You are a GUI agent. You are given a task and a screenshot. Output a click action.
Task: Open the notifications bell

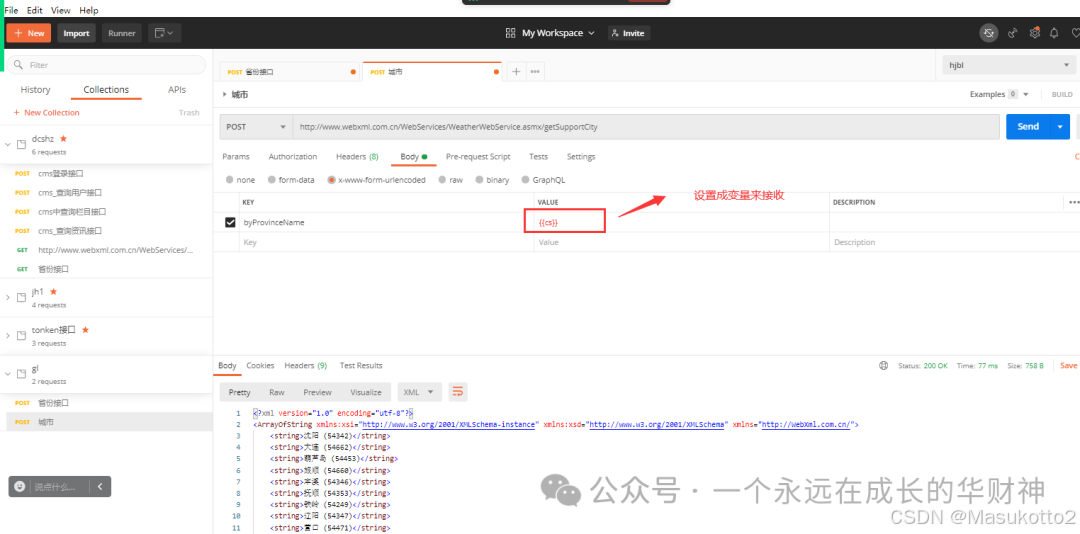click(1054, 33)
